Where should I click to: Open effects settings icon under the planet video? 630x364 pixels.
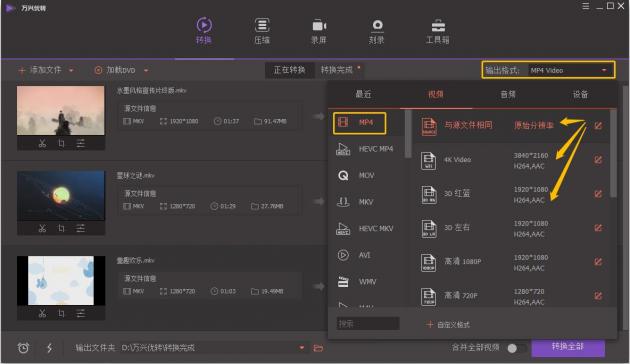coord(81,228)
